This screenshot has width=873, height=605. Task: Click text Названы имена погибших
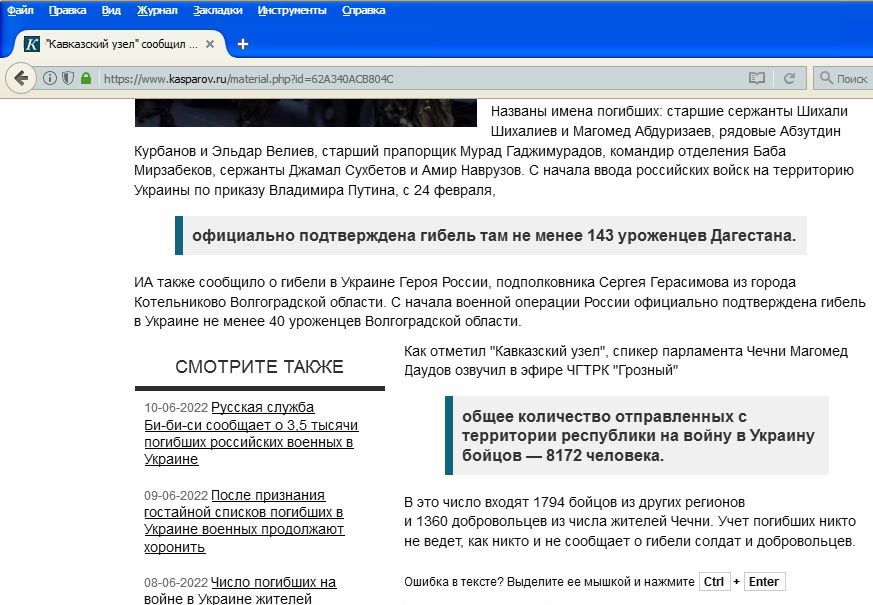(576, 111)
